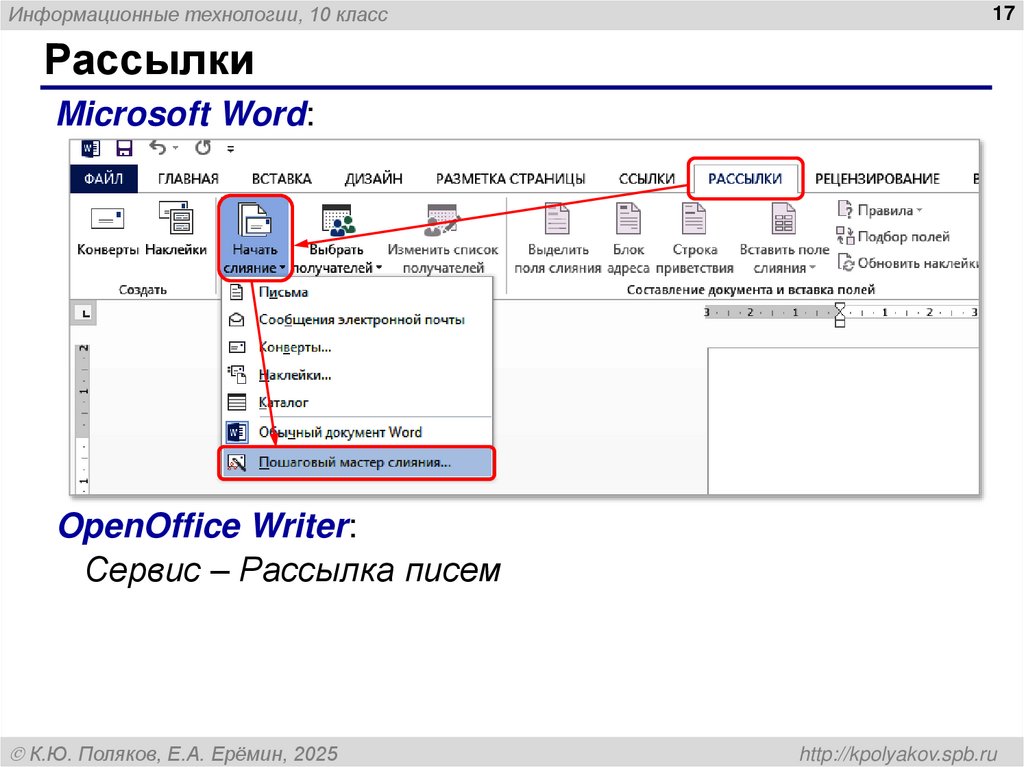This screenshot has width=1024, height=767.
Task: Choose Письма from the merge menu
Action: click(x=357, y=292)
